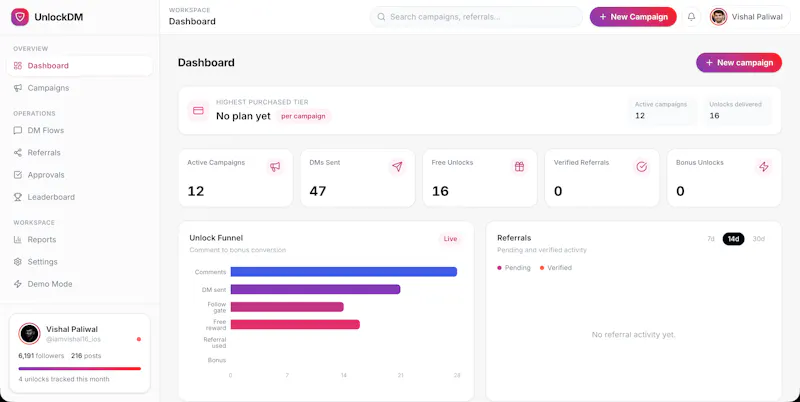Click the Settings gear icon in sidebar

pyautogui.click(x=18, y=262)
